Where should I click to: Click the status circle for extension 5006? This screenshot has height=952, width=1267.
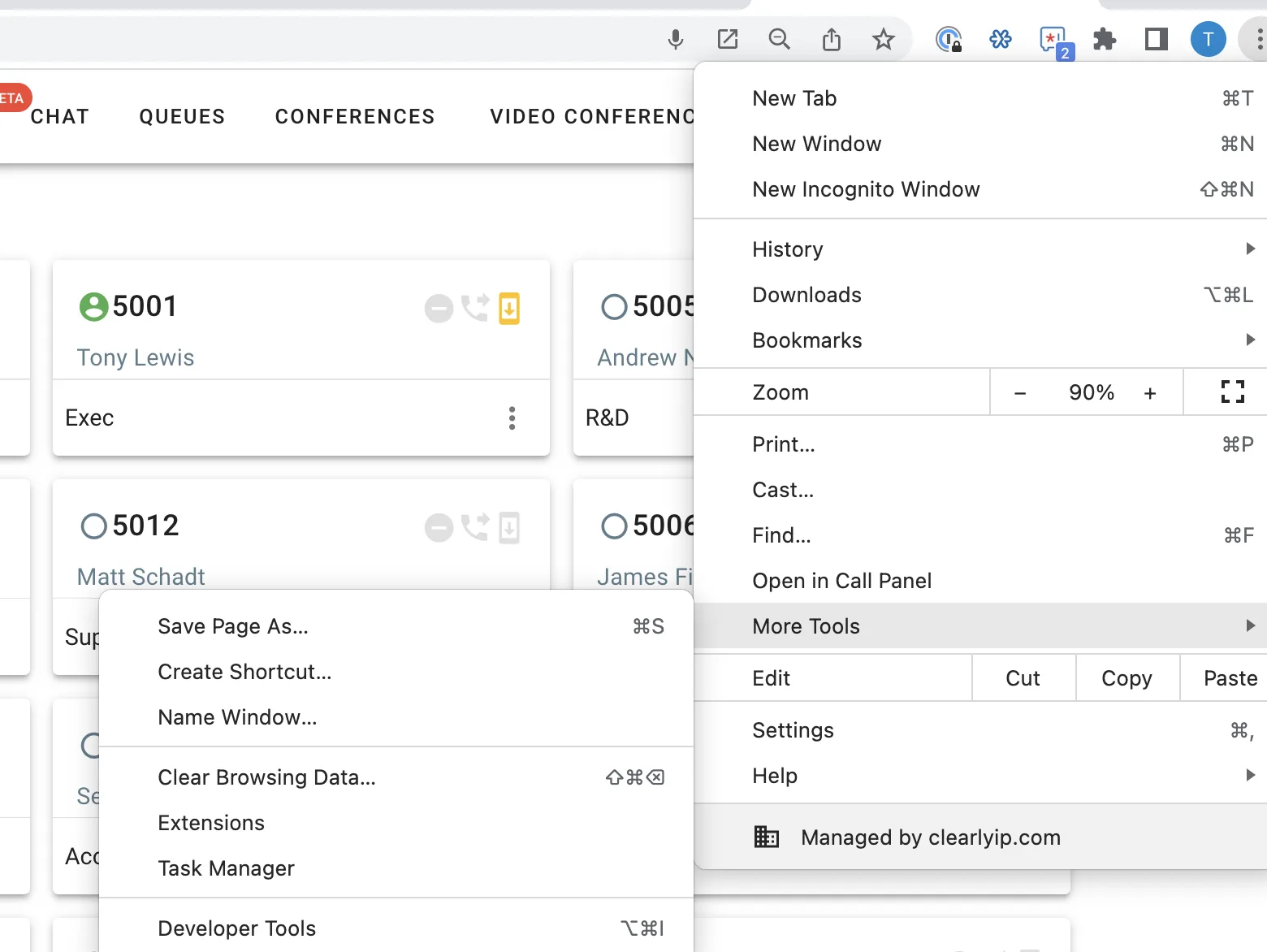point(614,526)
